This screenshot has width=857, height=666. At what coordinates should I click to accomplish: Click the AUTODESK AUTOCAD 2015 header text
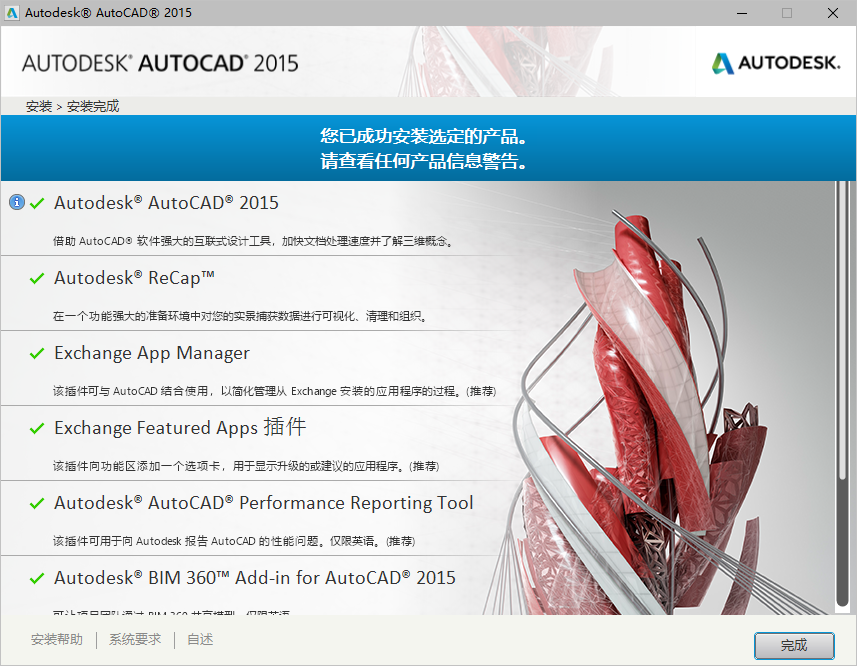coord(160,61)
